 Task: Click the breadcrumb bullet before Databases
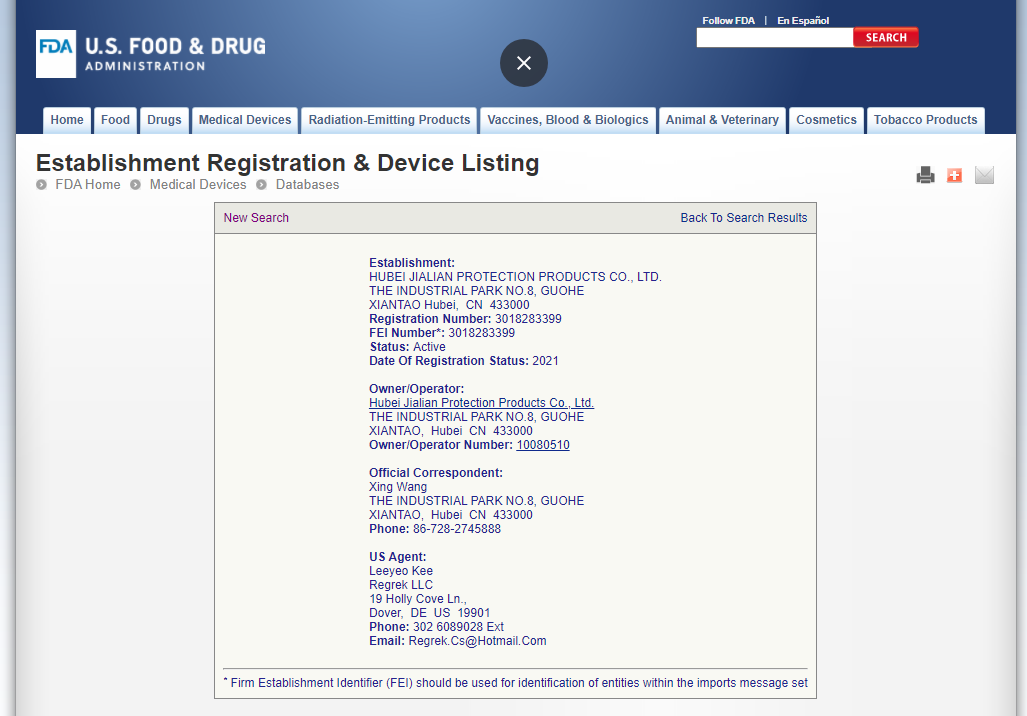[x=261, y=185]
